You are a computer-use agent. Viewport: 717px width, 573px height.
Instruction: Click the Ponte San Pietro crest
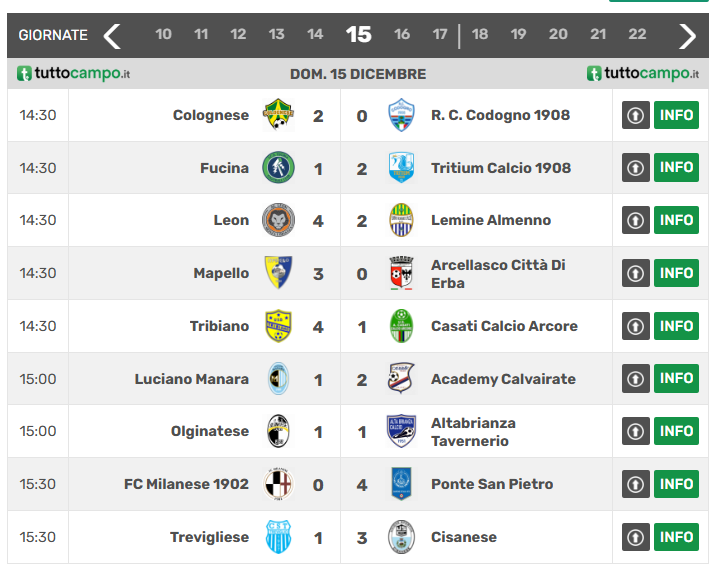(401, 484)
